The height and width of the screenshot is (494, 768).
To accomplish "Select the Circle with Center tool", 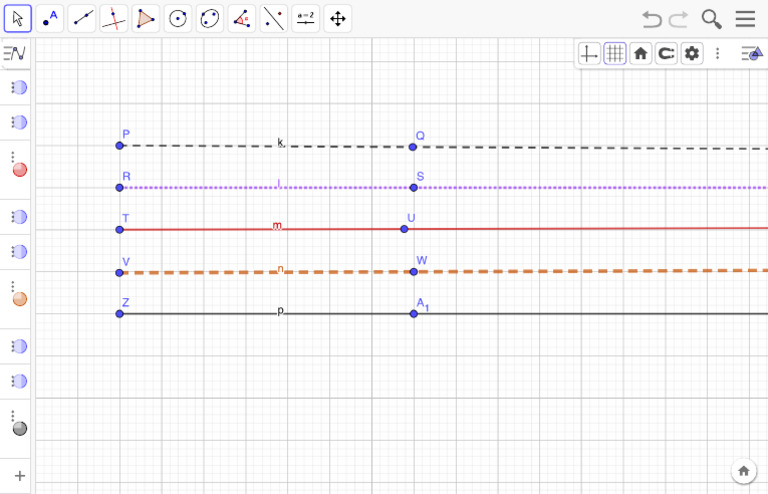I will point(178,19).
